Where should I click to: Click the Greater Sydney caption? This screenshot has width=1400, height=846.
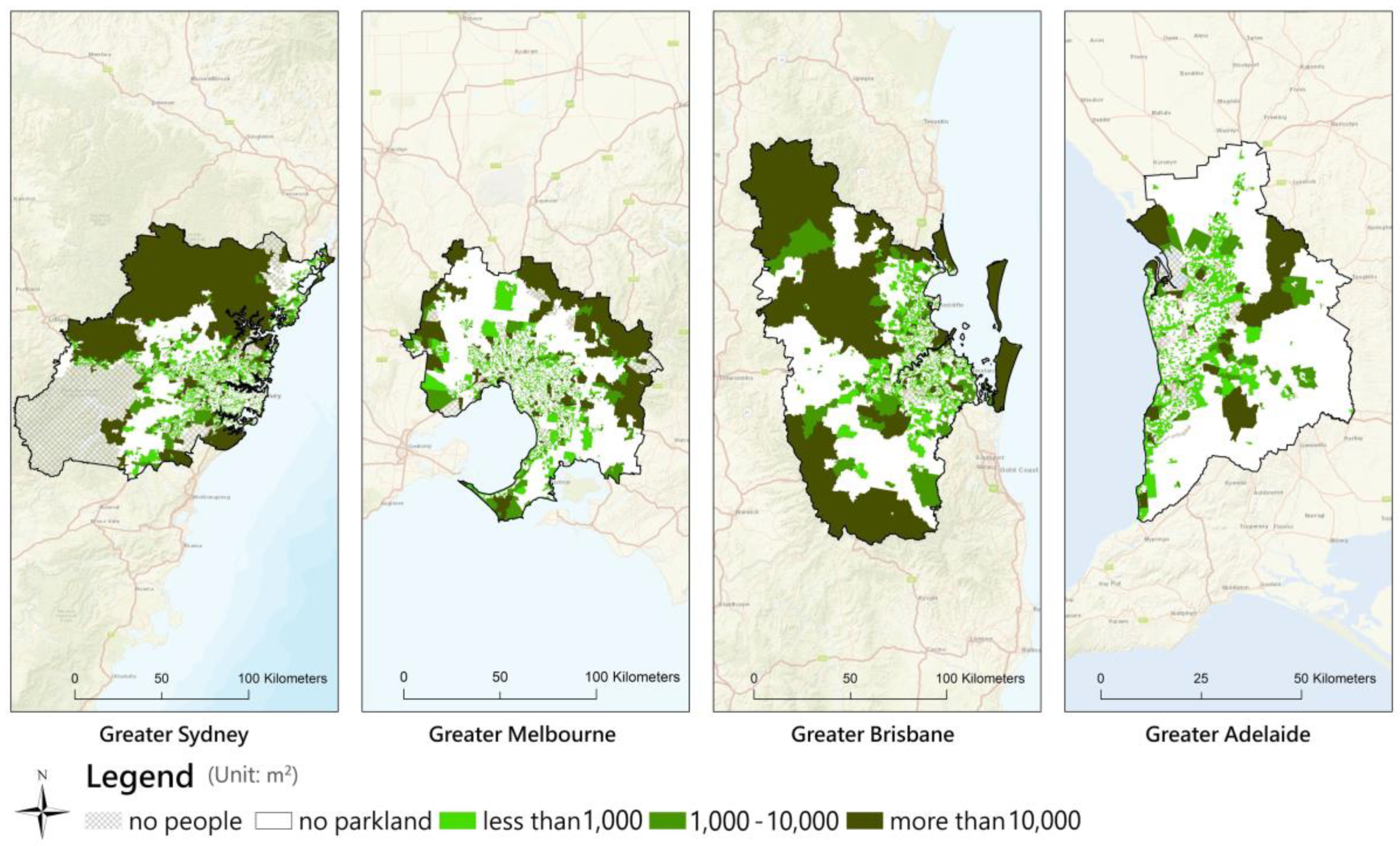coord(174,735)
